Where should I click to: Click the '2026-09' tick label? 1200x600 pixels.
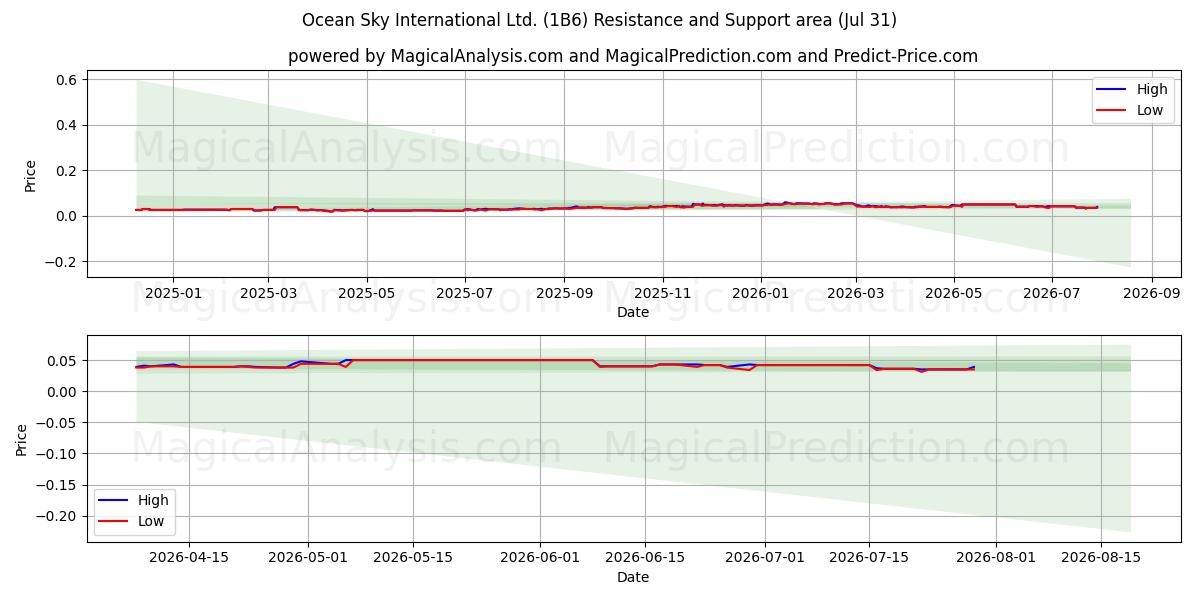pyautogui.click(x=1152, y=293)
